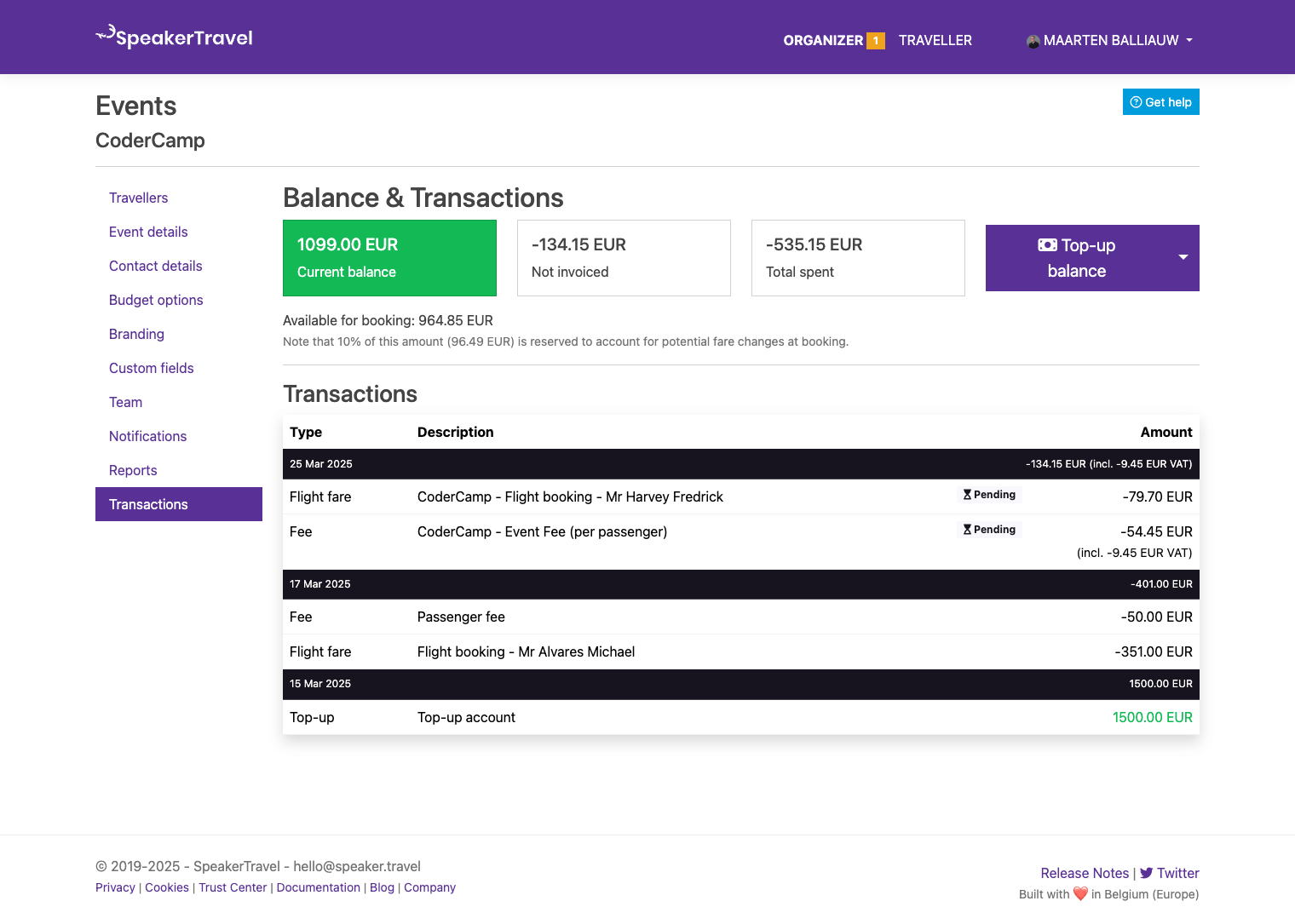1295x924 pixels.
Task: Click the green Current balance card
Action: tap(389, 258)
